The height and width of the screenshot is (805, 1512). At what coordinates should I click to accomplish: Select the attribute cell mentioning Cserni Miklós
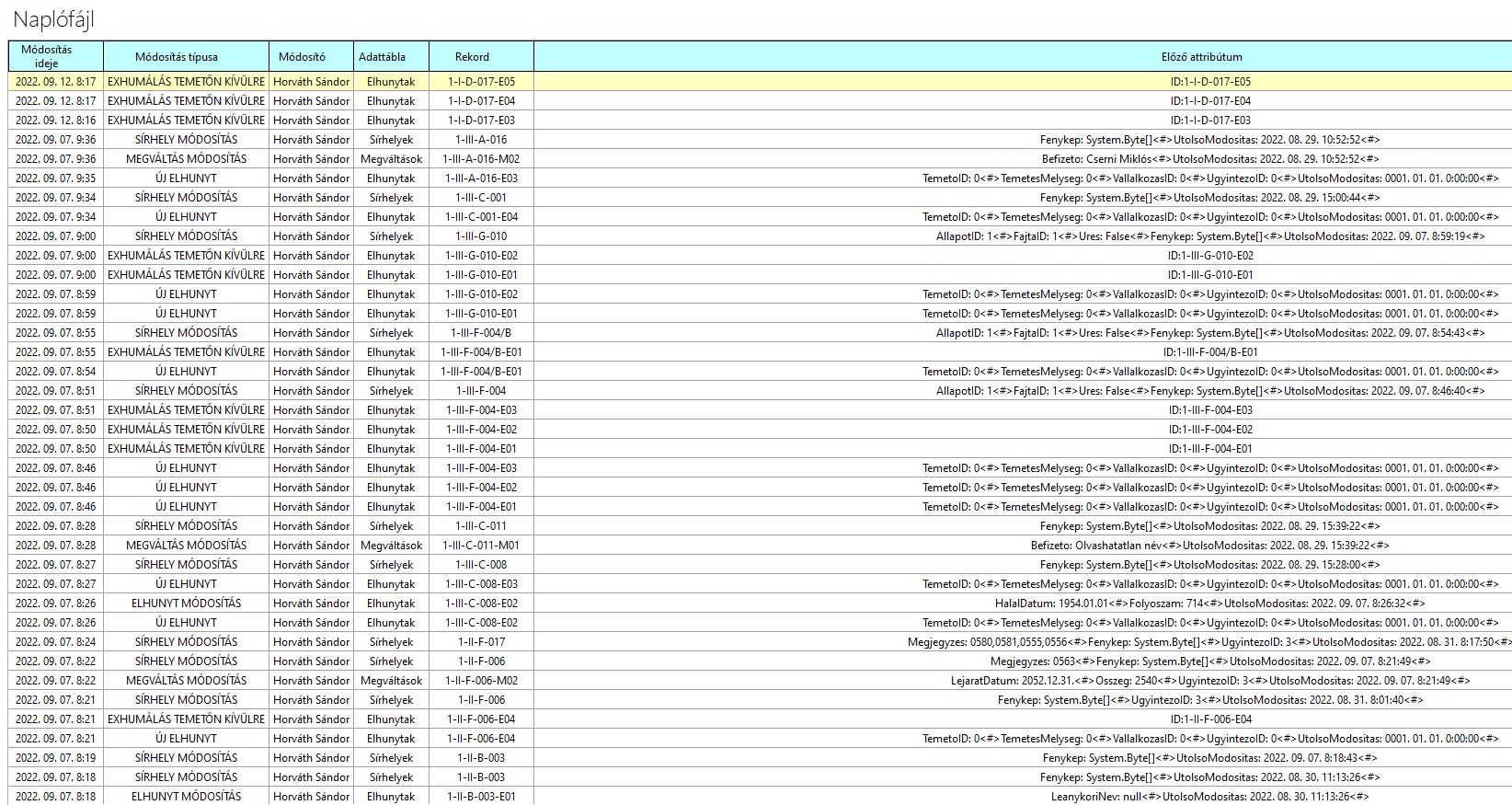(x=1209, y=159)
